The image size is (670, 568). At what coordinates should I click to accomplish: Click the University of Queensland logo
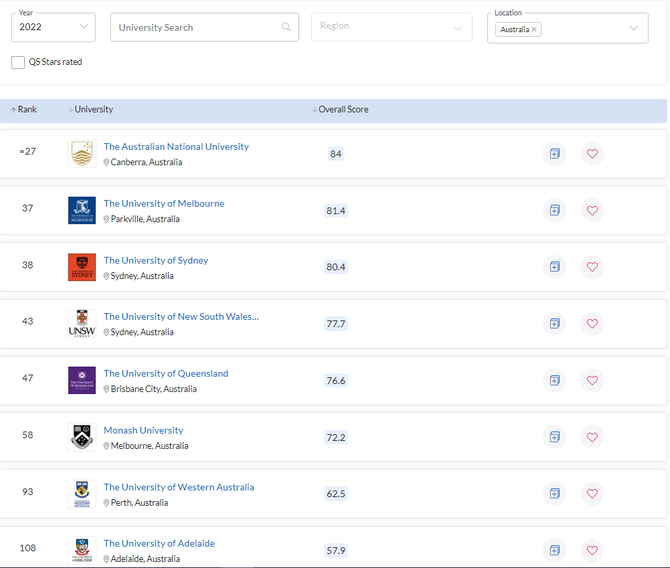[x=82, y=380]
